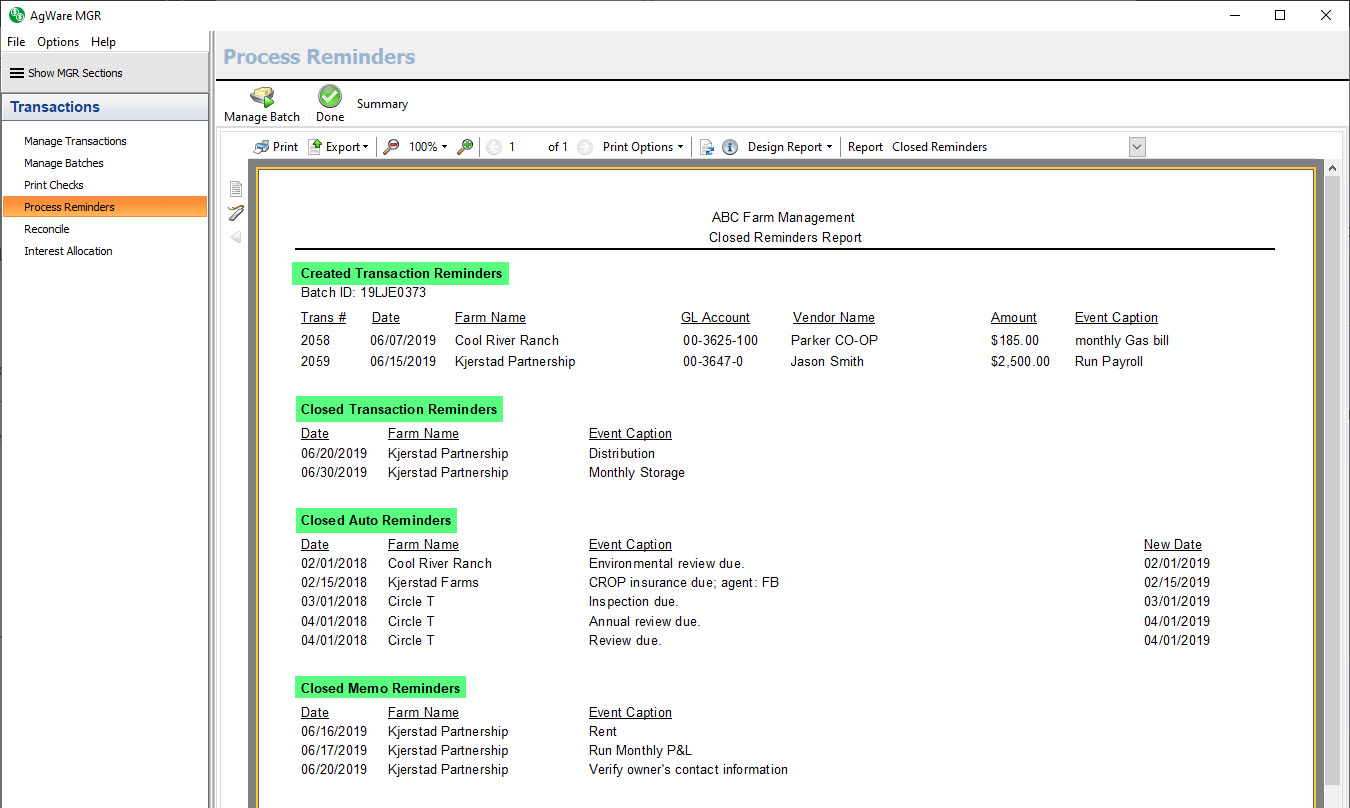Image resolution: width=1350 pixels, height=808 pixels.
Task: Toggle Show MGR Sections hamburger
Action: point(17,73)
